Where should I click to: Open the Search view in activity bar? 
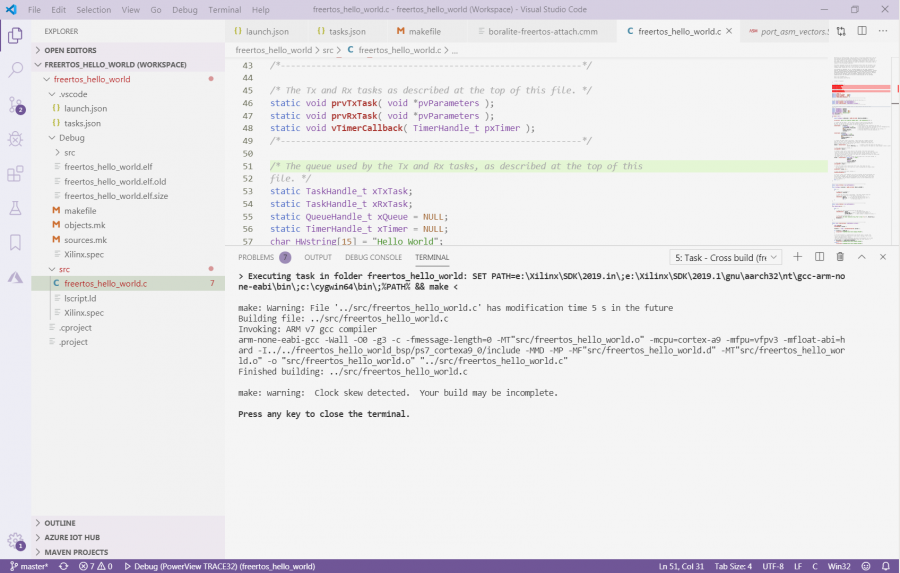pyautogui.click(x=15, y=70)
